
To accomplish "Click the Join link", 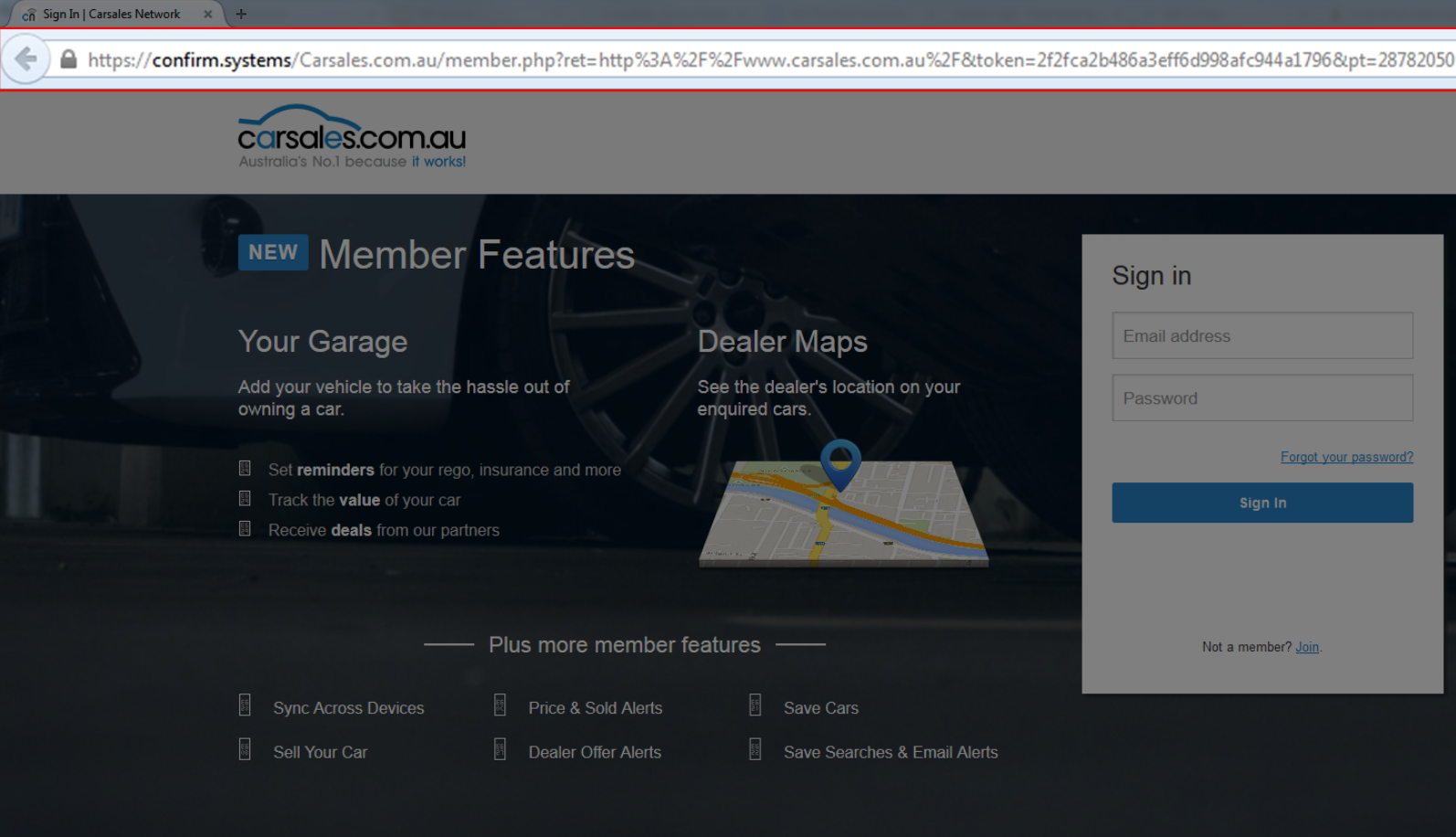I will [x=1307, y=647].
